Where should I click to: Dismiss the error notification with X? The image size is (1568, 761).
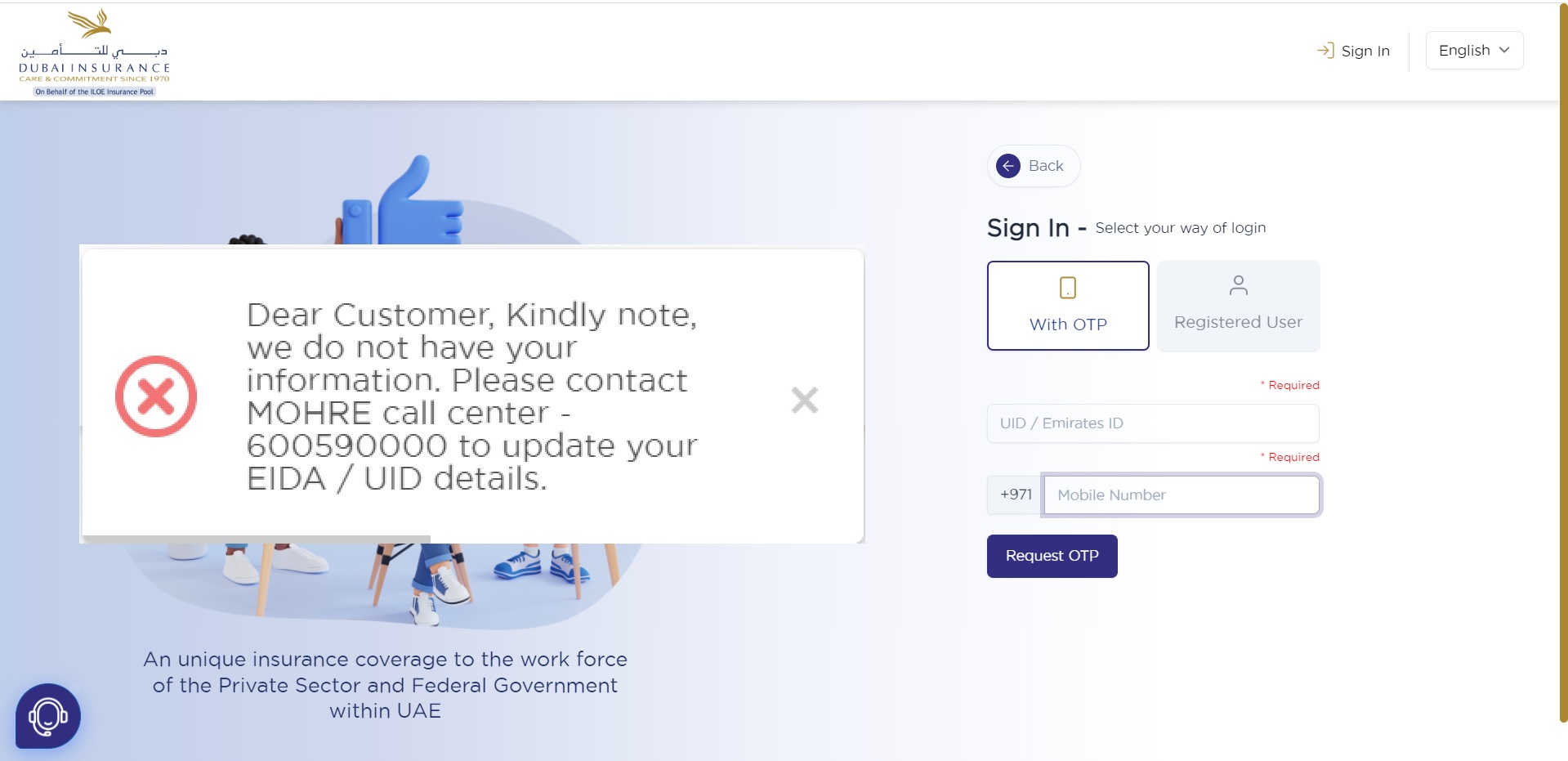(x=804, y=400)
